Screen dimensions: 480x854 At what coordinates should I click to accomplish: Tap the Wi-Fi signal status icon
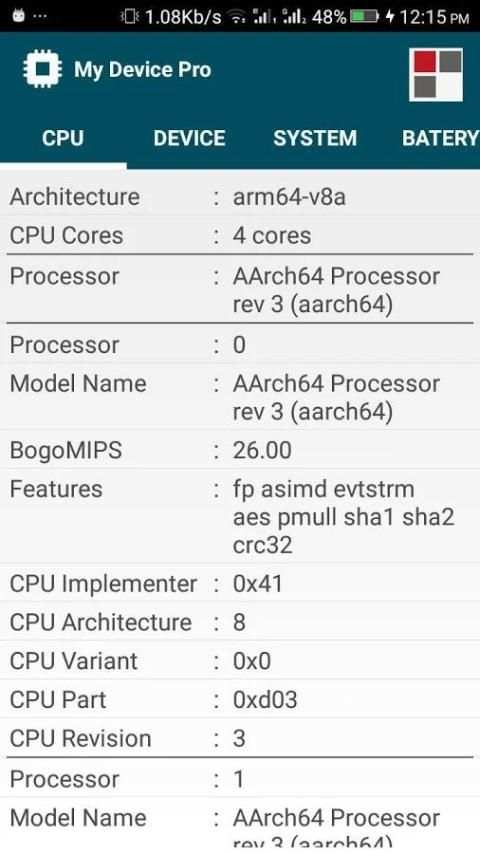pyautogui.click(x=237, y=17)
